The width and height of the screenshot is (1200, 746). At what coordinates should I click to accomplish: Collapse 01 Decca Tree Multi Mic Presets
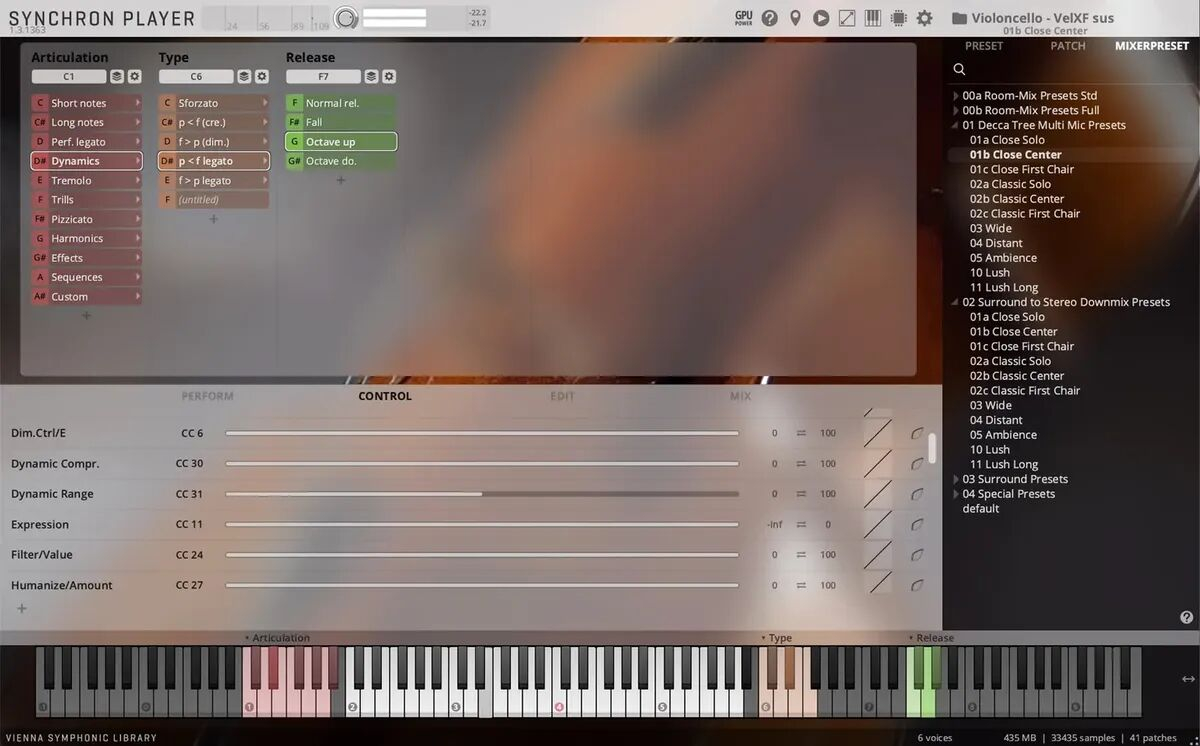(956, 126)
